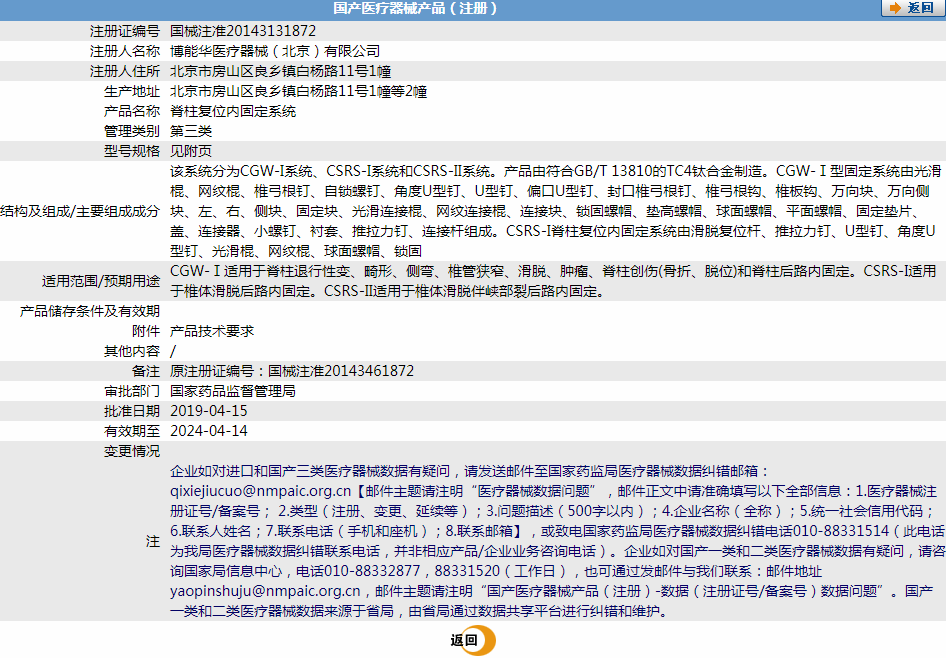Click label 审批部门
Screen dimensions: 946x658
click(x=132, y=391)
